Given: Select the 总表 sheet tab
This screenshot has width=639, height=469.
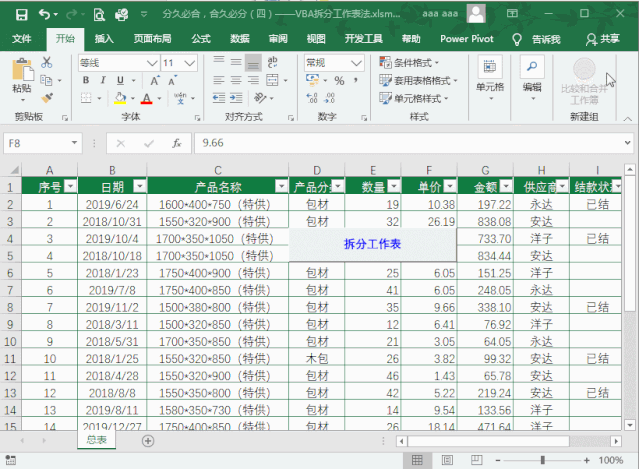Looking at the screenshot, I should [97, 440].
